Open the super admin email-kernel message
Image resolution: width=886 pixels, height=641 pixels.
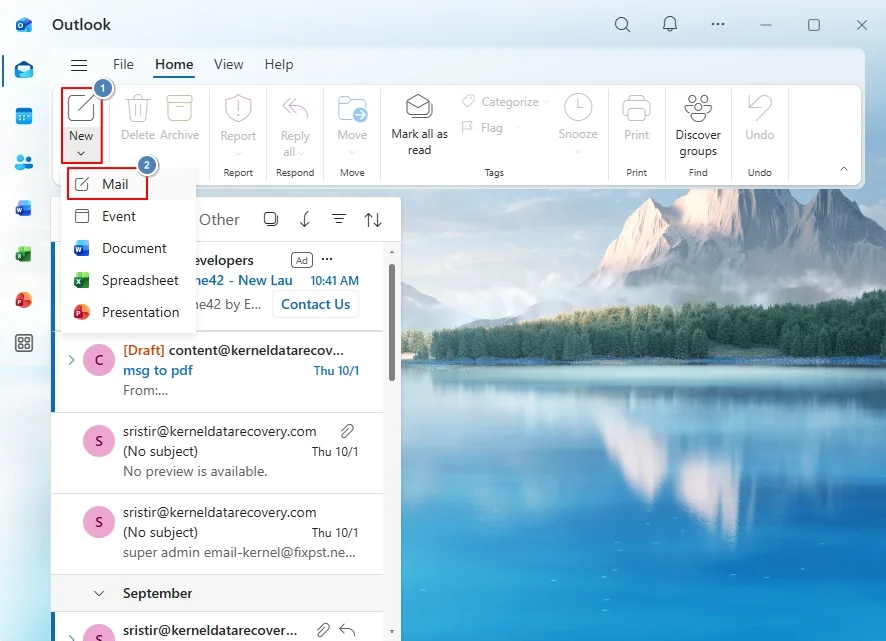[218, 534]
